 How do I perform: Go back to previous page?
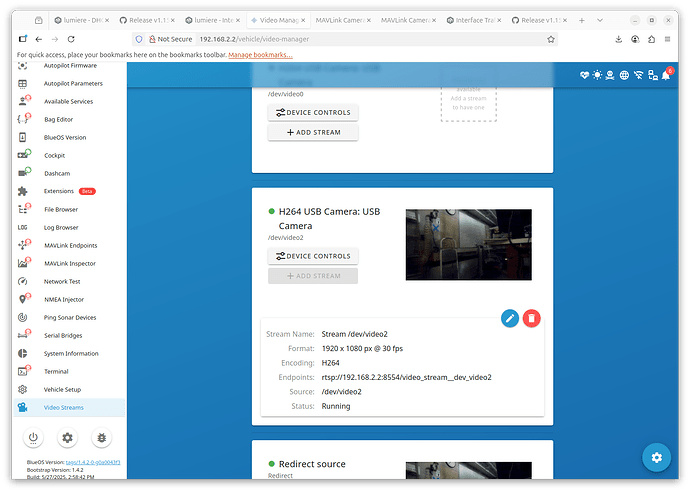point(39,39)
